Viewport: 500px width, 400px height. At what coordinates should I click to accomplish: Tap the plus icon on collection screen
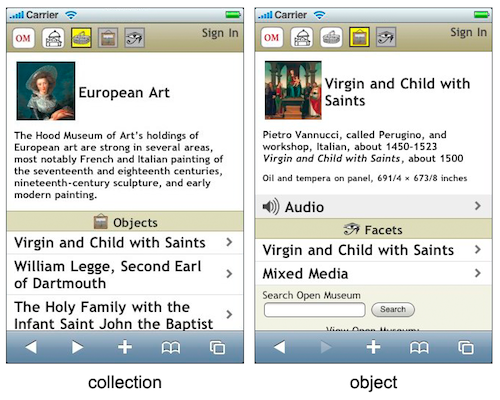[125, 347]
